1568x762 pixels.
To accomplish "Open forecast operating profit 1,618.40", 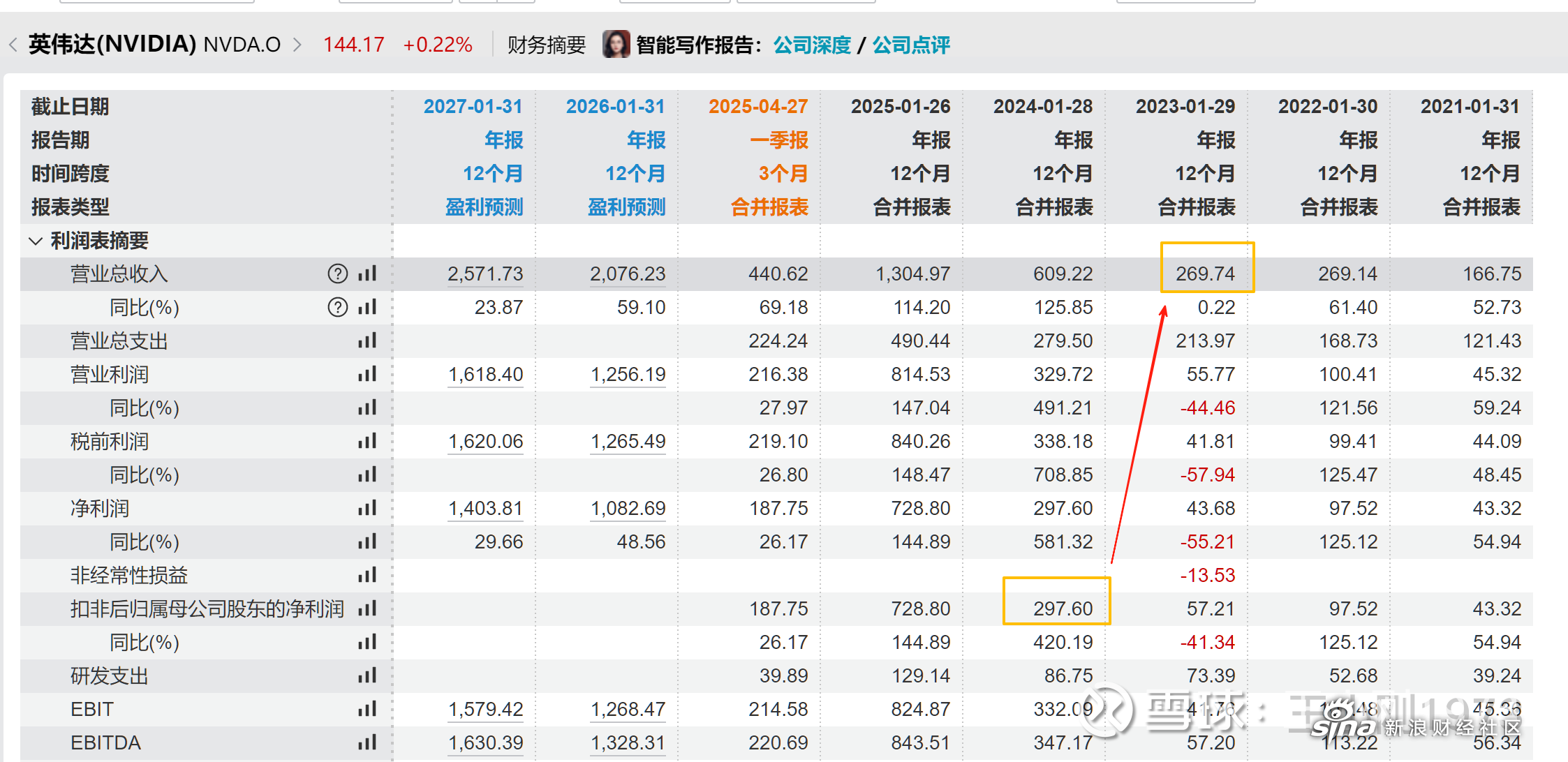I will pyautogui.click(x=485, y=374).
